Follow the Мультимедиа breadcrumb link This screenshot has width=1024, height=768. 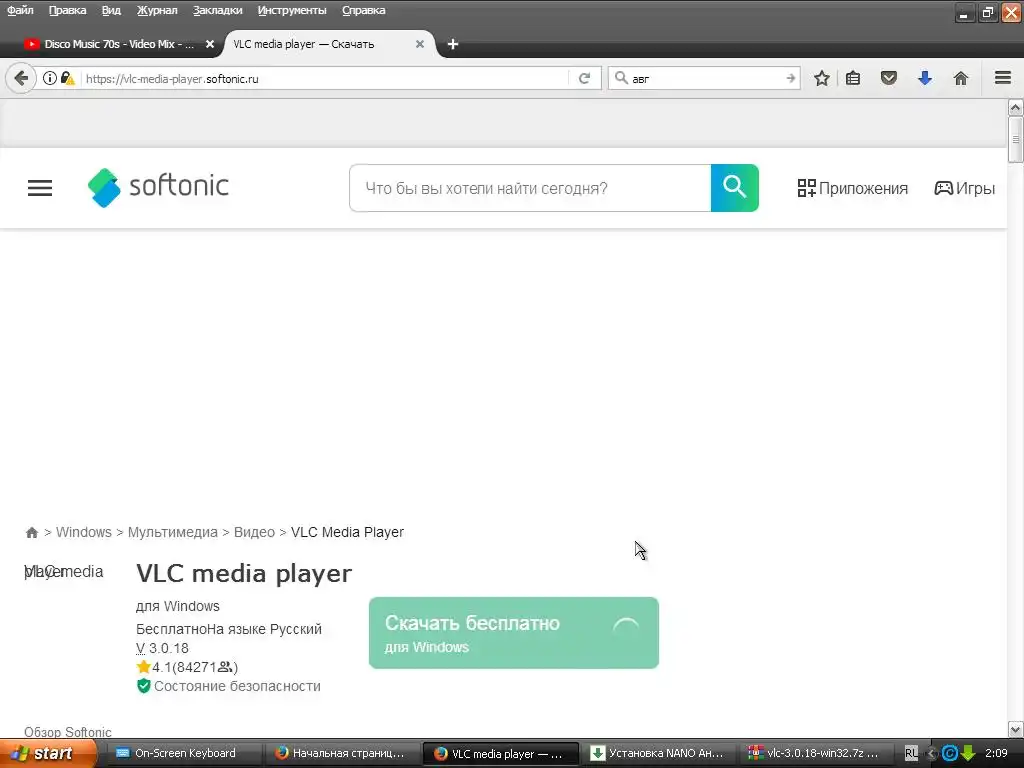pyautogui.click(x=172, y=532)
